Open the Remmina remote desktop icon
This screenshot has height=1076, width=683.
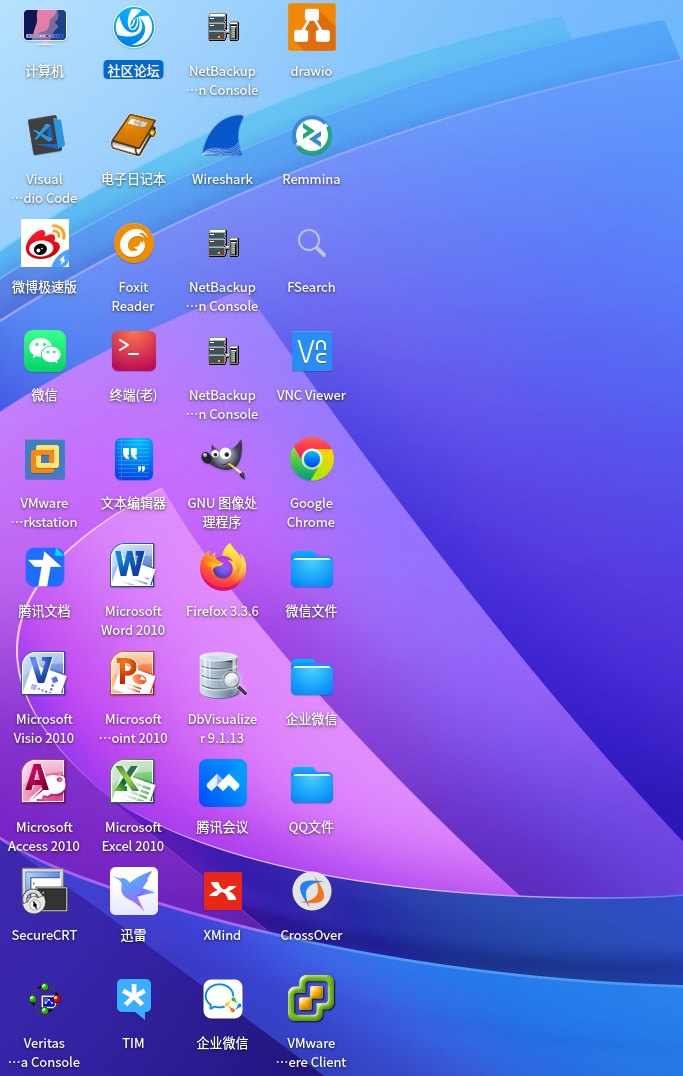(x=312, y=135)
